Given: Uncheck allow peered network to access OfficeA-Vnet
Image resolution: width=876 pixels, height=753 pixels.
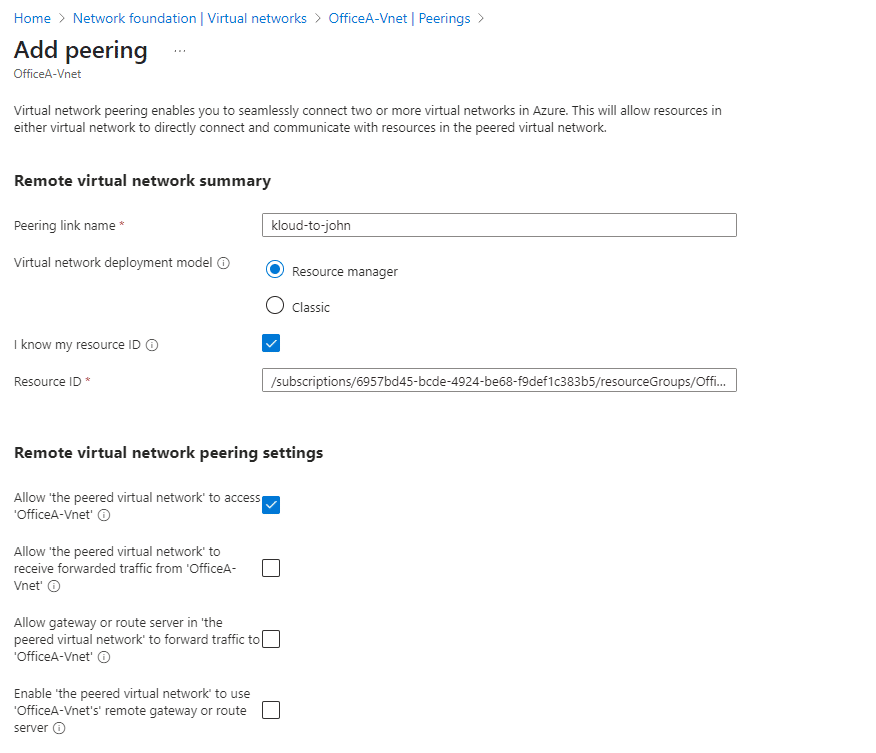Looking at the screenshot, I should tap(271, 504).
